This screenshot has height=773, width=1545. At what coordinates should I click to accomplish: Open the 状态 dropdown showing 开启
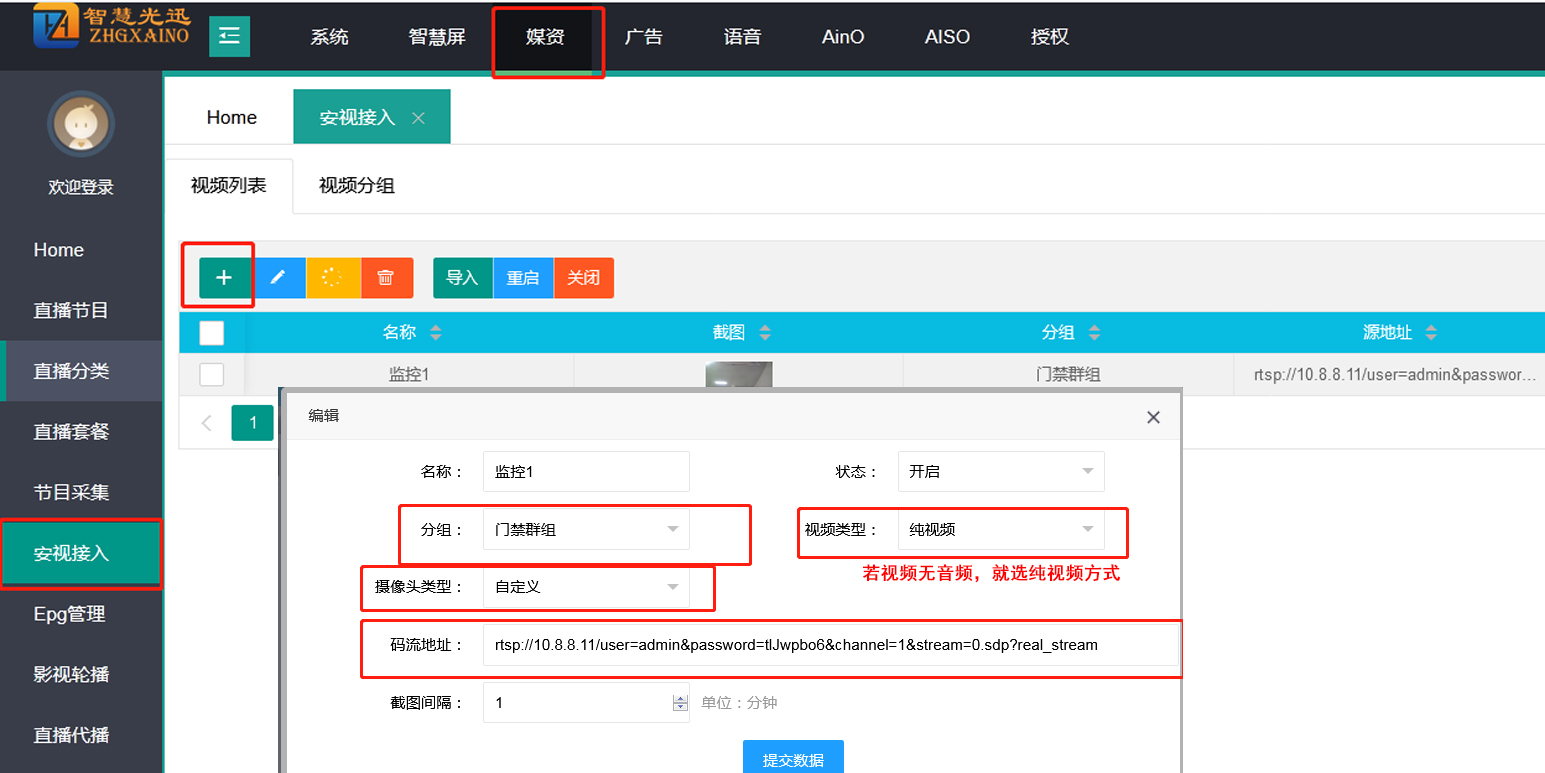tap(1000, 472)
